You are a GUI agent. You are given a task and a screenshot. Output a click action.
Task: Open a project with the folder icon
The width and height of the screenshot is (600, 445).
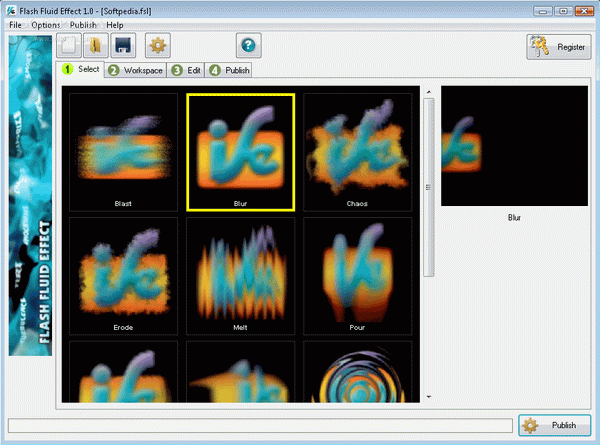click(96, 46)
